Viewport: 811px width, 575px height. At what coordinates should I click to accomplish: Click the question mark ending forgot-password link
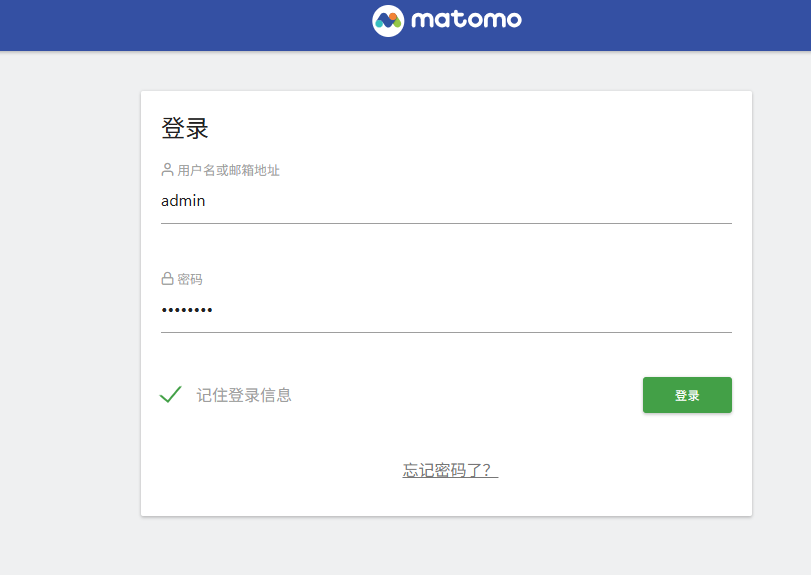pyautogui.click(x=486, y=470)
